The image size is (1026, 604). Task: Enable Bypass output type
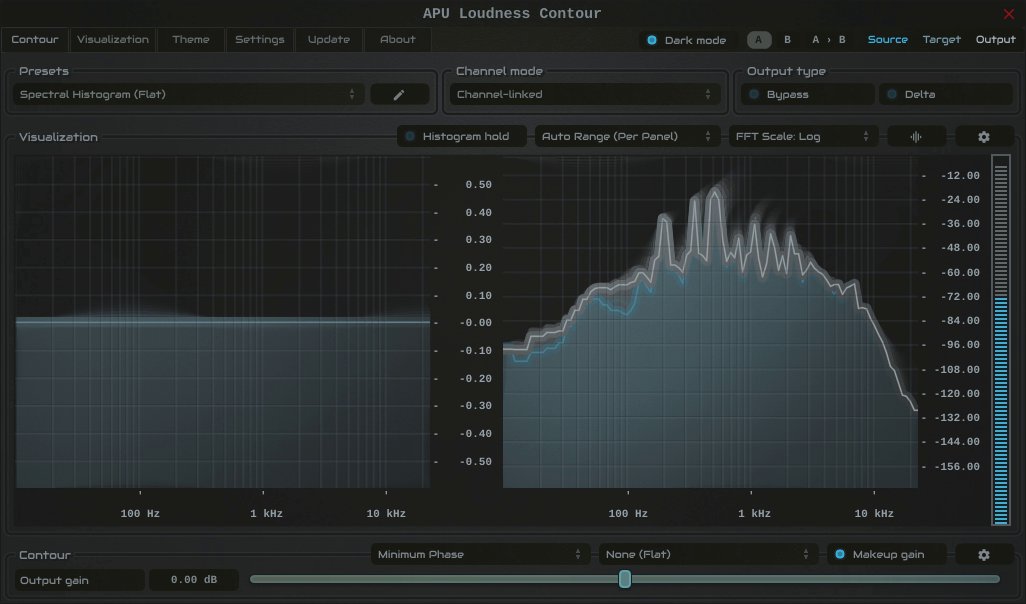tap(807, 94)
